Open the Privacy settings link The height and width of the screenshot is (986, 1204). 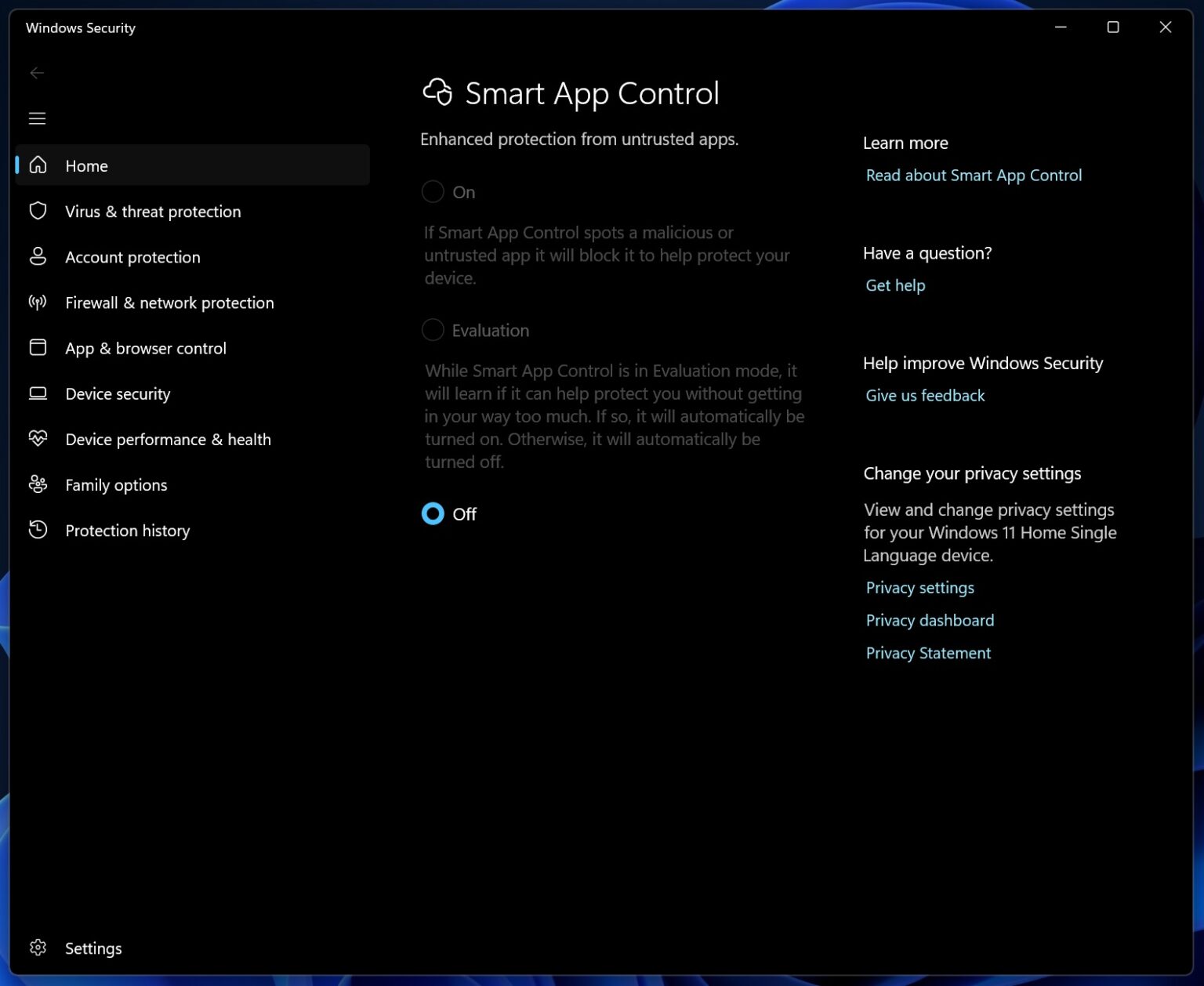click(x=920, y=588)
